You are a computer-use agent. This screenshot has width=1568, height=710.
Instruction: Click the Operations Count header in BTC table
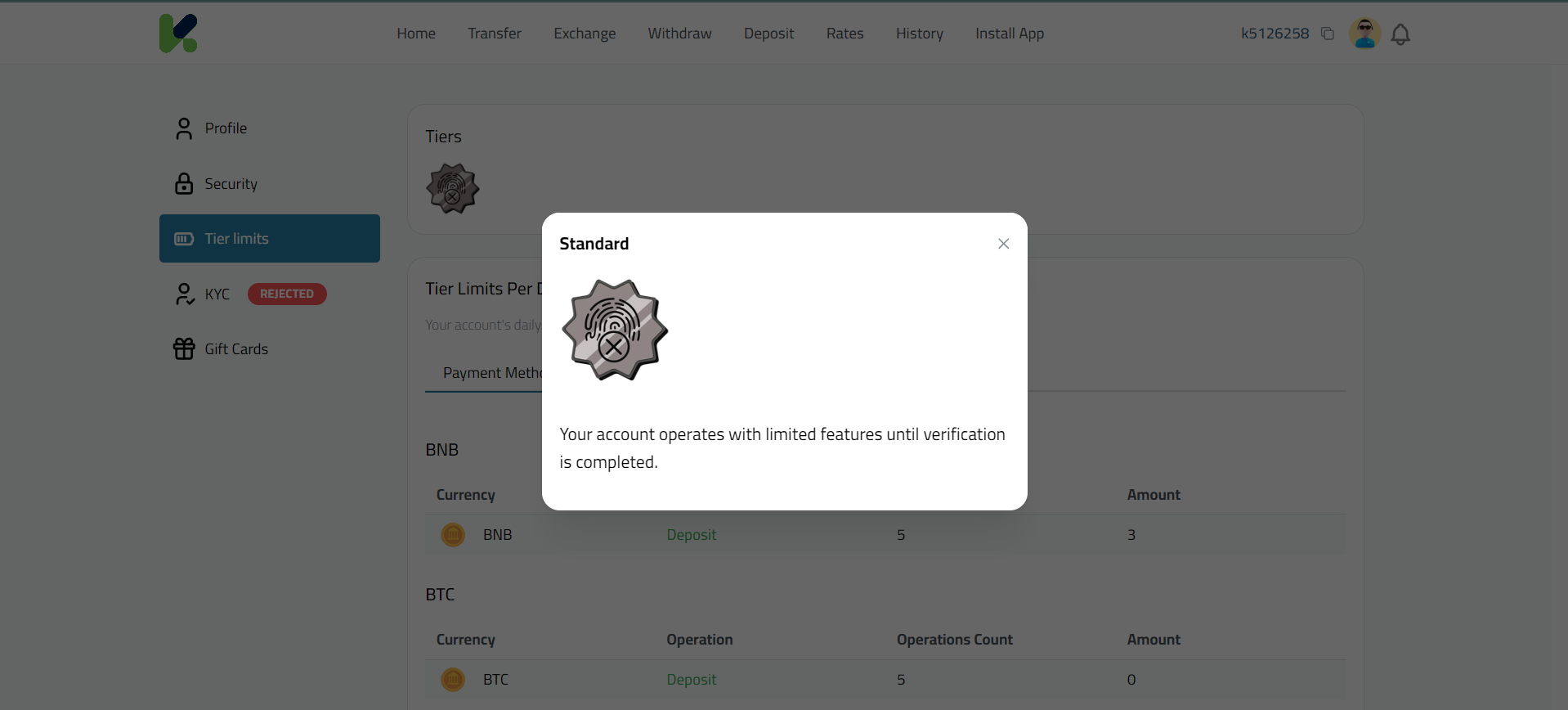[x=955, y=640]
